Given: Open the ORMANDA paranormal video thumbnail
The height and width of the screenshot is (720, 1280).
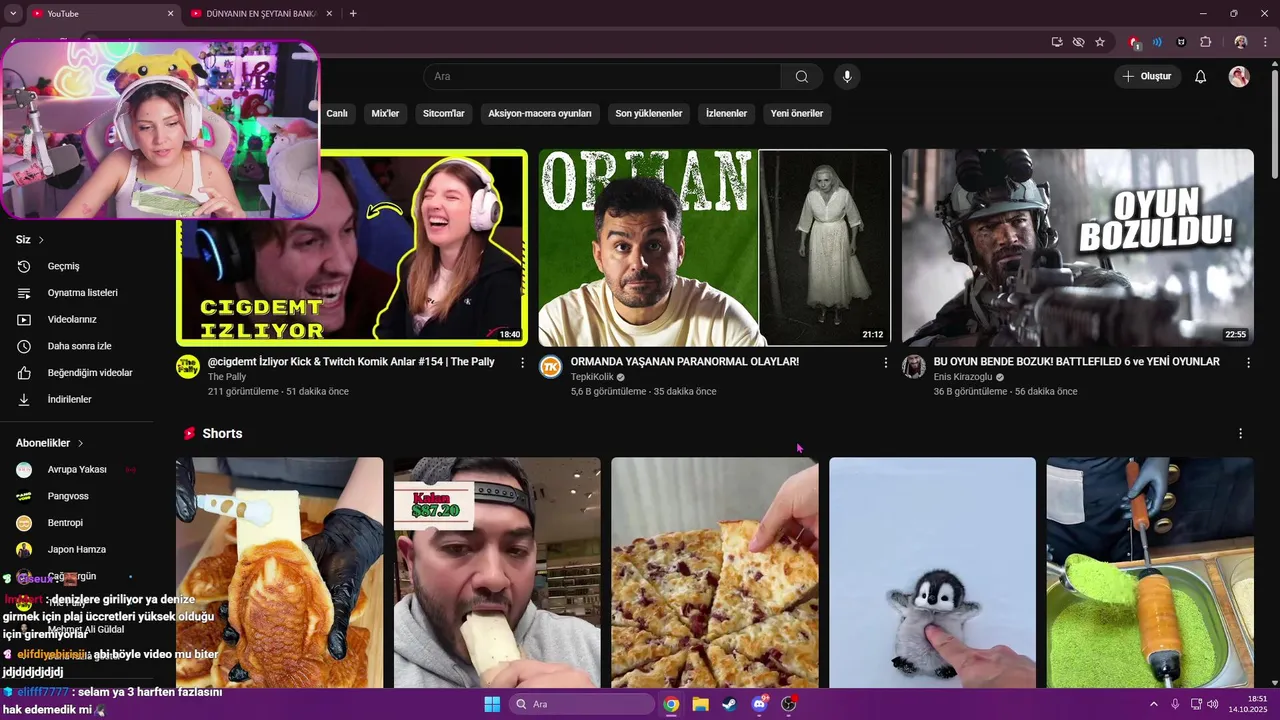Looking at the screenshot, I should point(714,247).
